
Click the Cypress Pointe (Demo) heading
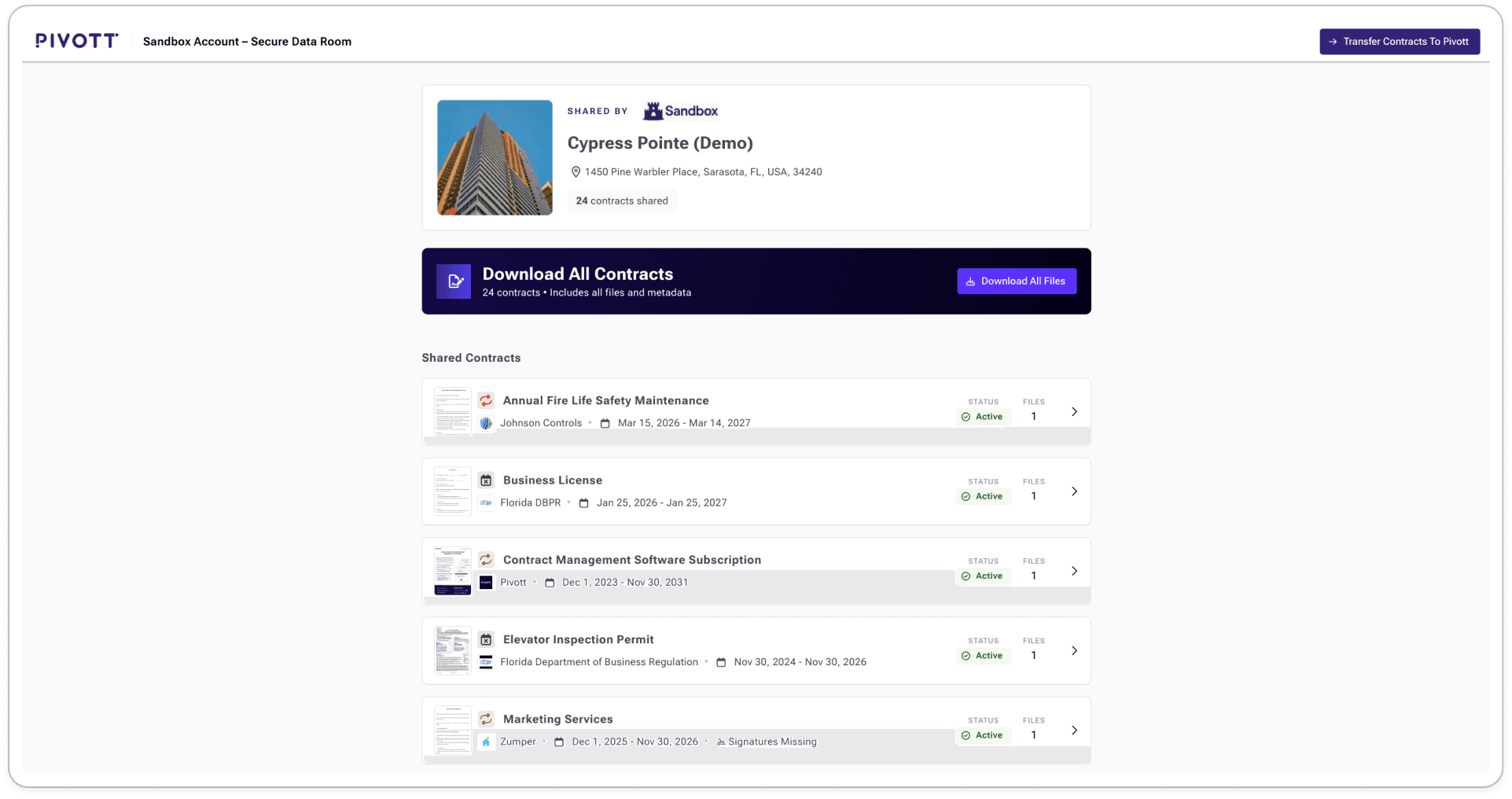point(660,143)
